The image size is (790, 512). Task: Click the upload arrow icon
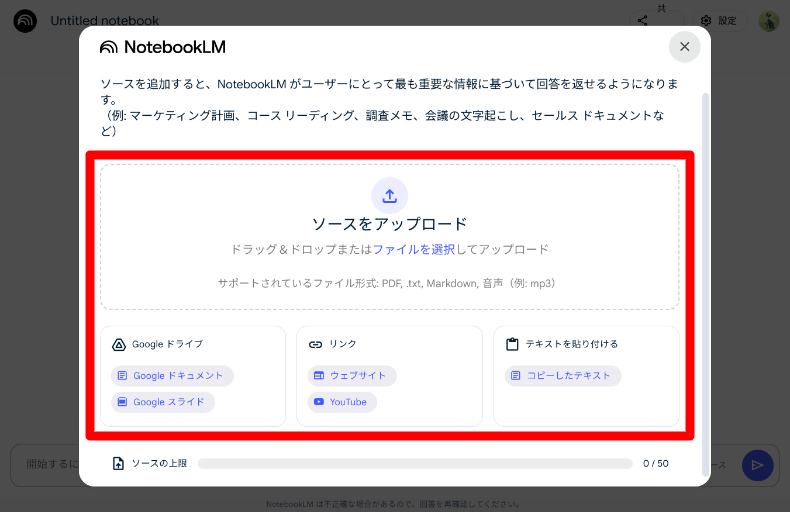click(x=389, y=196)
